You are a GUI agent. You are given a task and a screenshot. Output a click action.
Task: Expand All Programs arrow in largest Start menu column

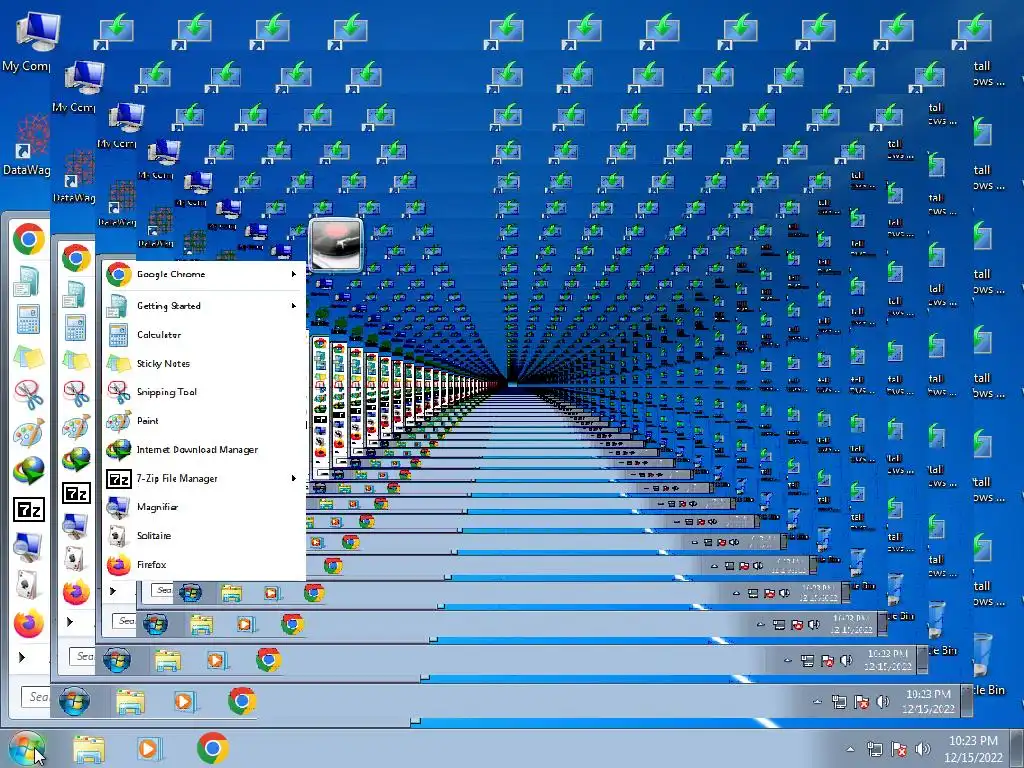(x=22, y=657)
